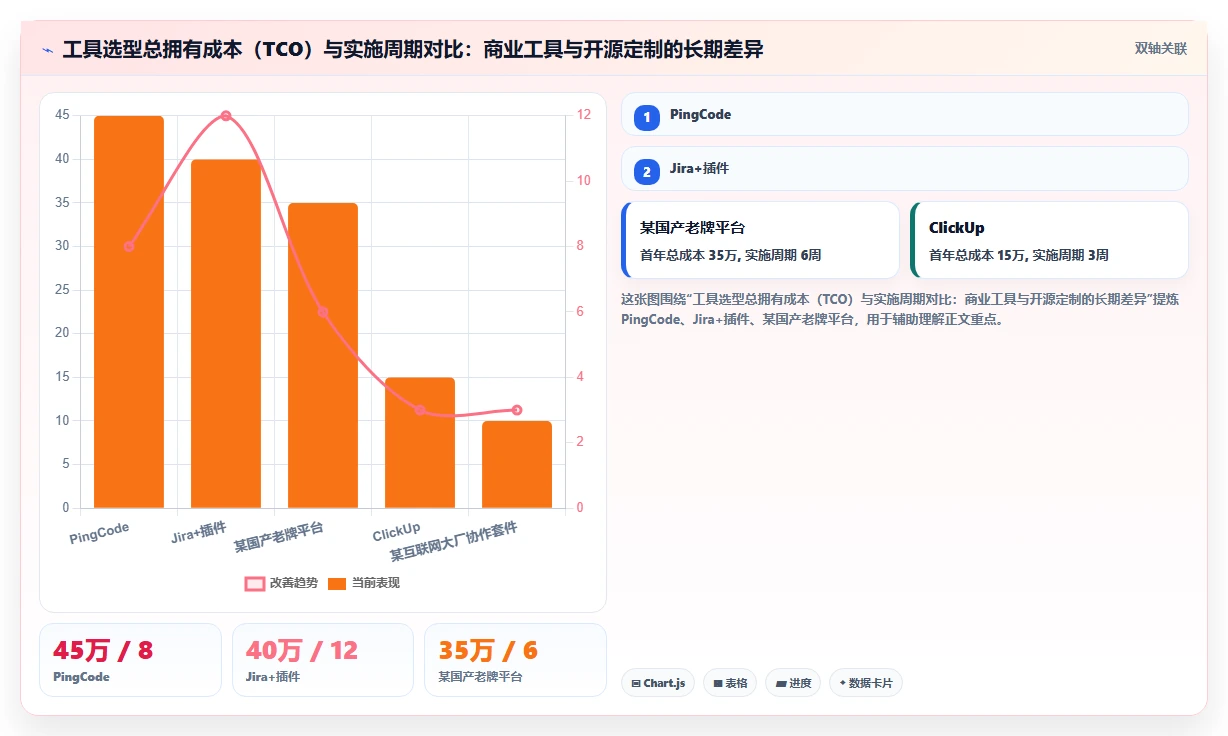Image resolution: width=1228 pixels, height=736 pixels.
Task: Click the orange 当前表现 legend swatch
Action: pos(337,583)
